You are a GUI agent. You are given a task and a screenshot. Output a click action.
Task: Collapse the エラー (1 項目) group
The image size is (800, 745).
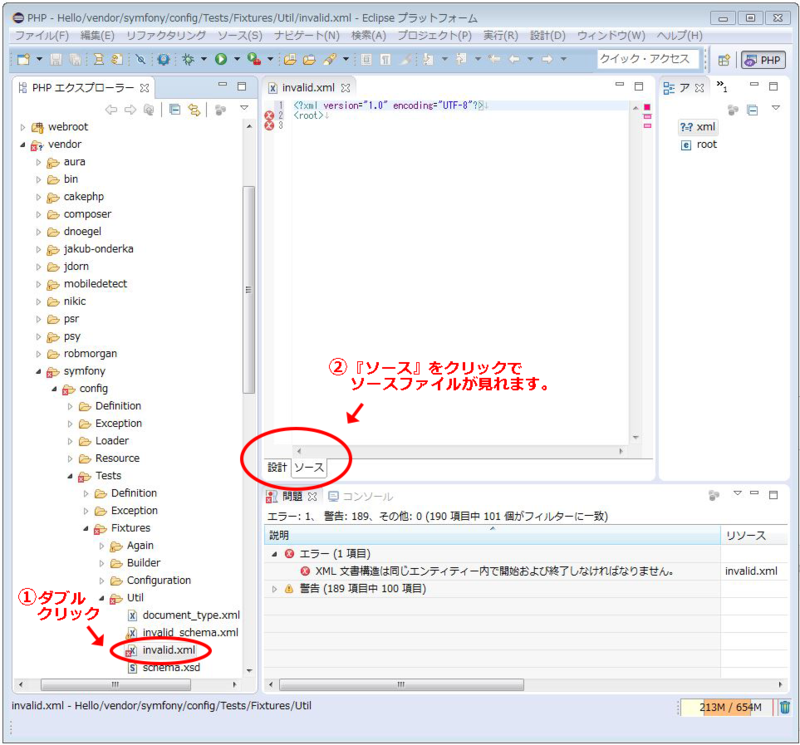tap(274, 554)
